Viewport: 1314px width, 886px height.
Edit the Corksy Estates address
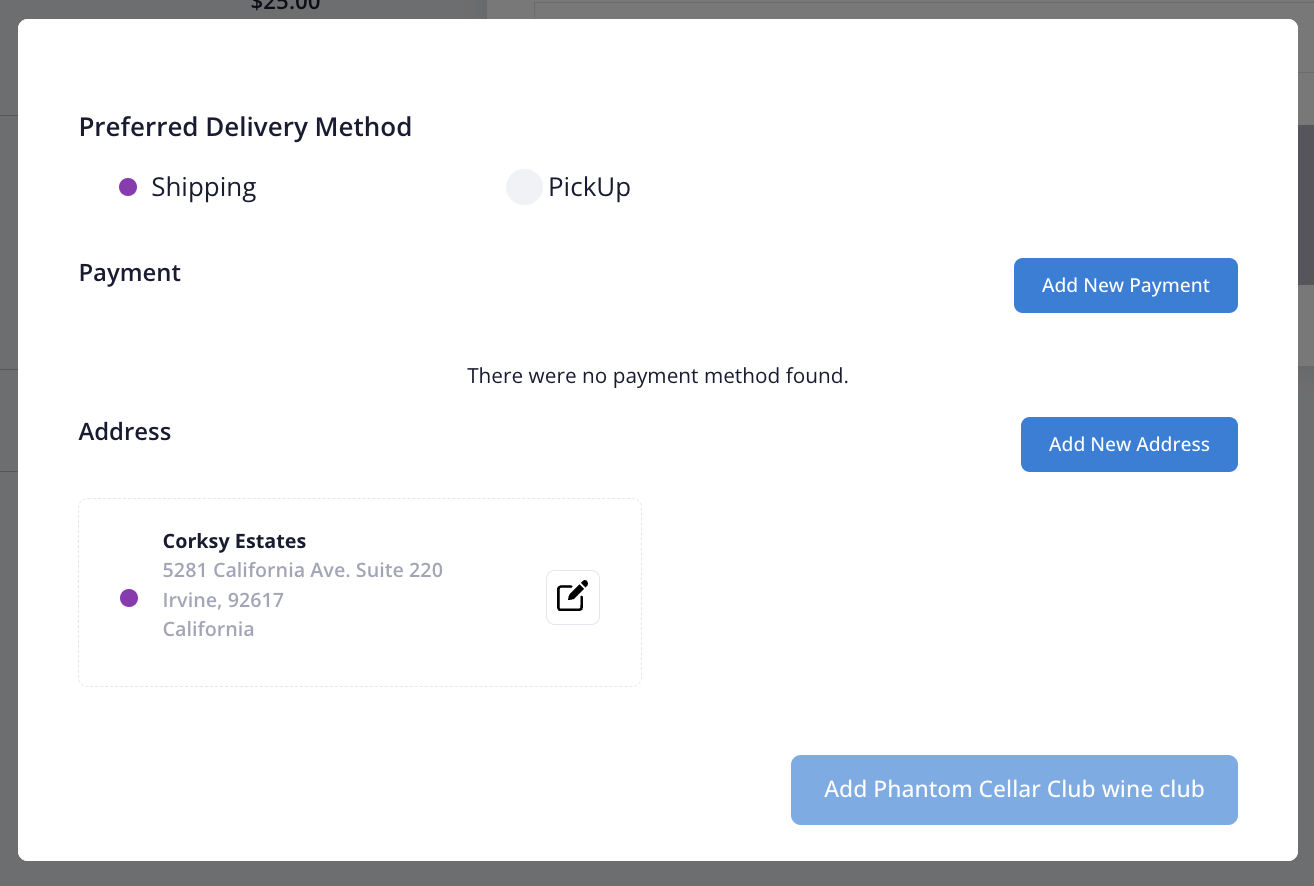coord(573,597)
